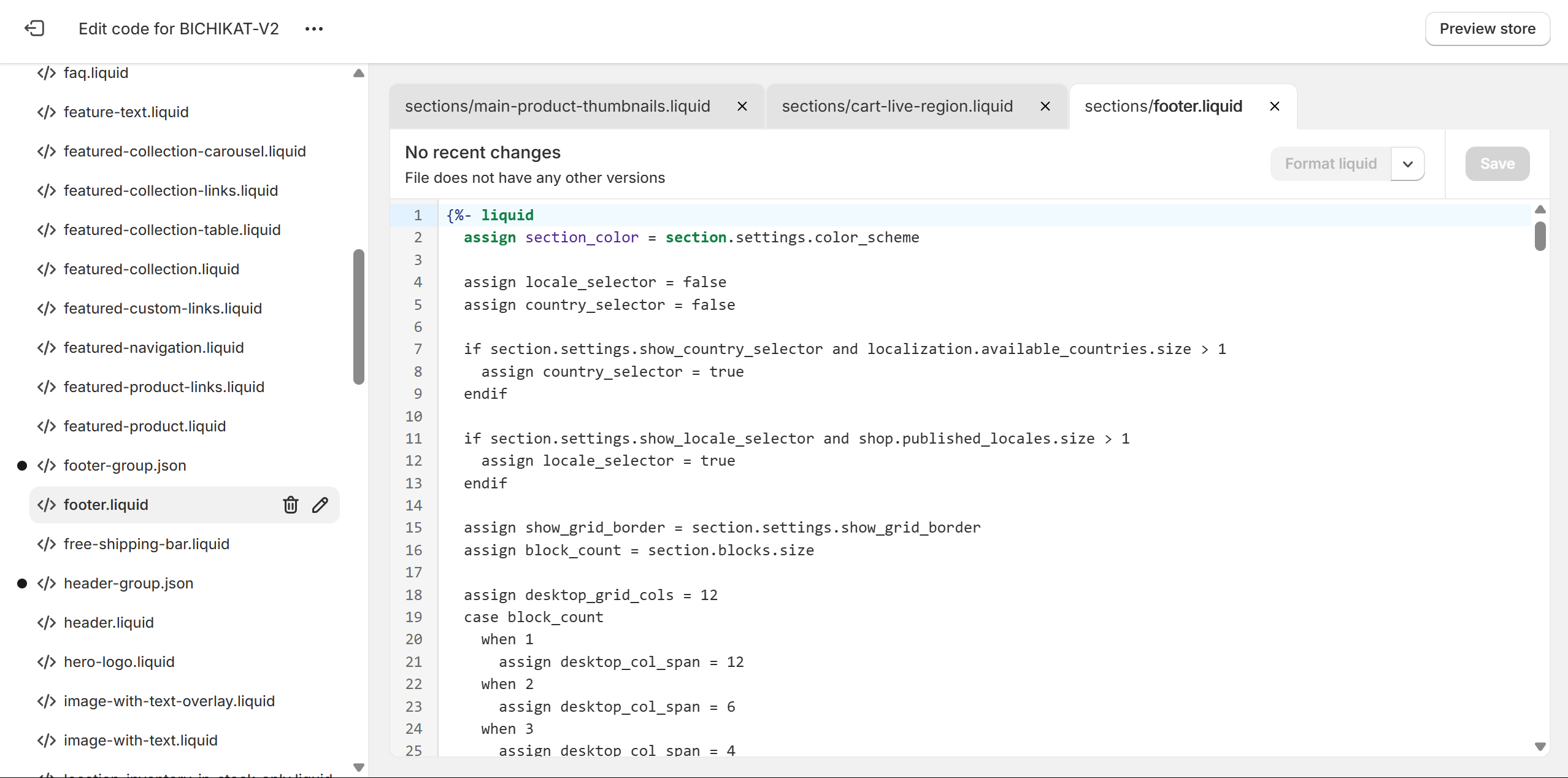
Task: Click the code icon beside faq.liquid
Action: click(x=45, y=72)
